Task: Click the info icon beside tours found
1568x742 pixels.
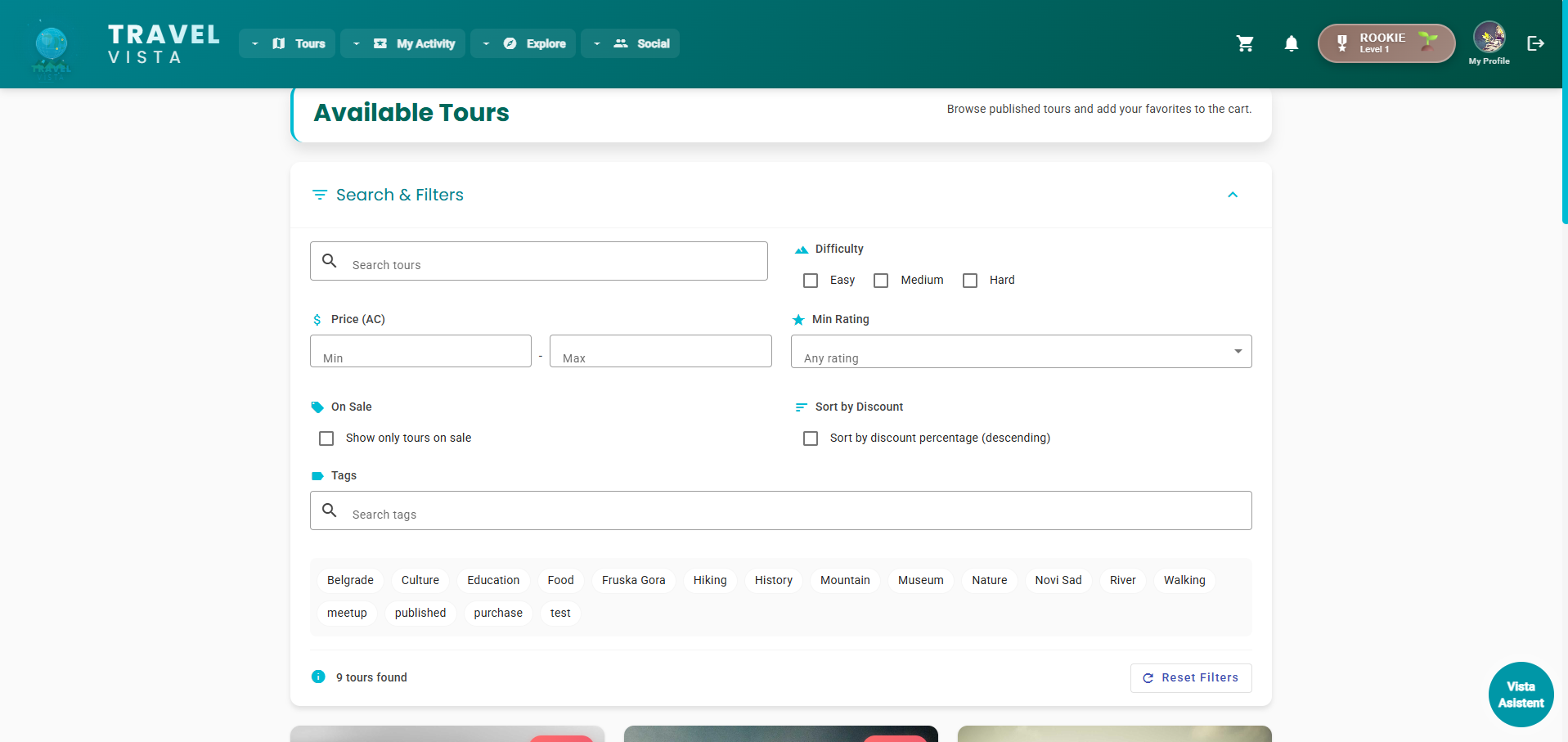Action: tap(318, 677)
